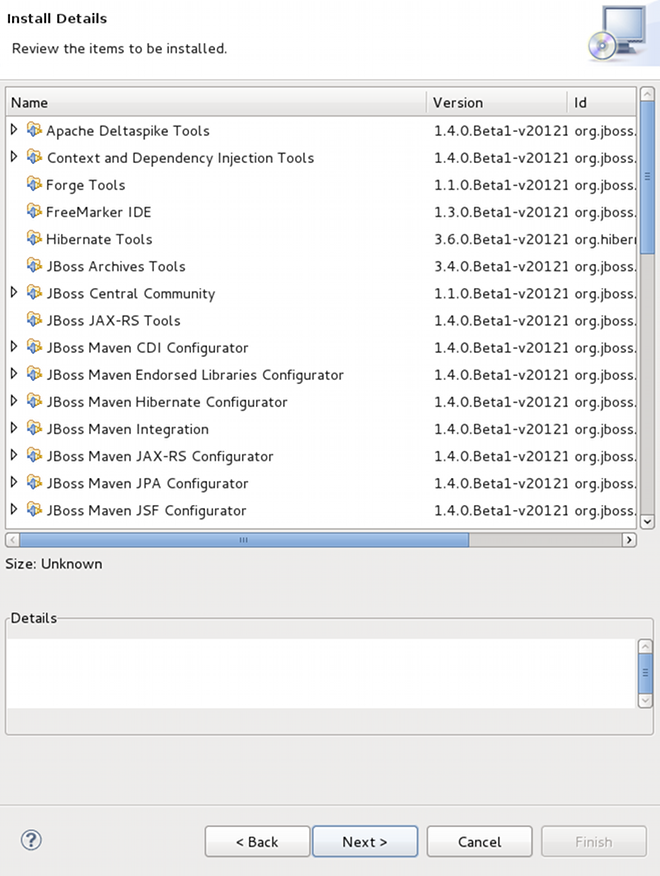
Task: Click the JBoss Maven JPA Configurator icon
Action: 34,483
